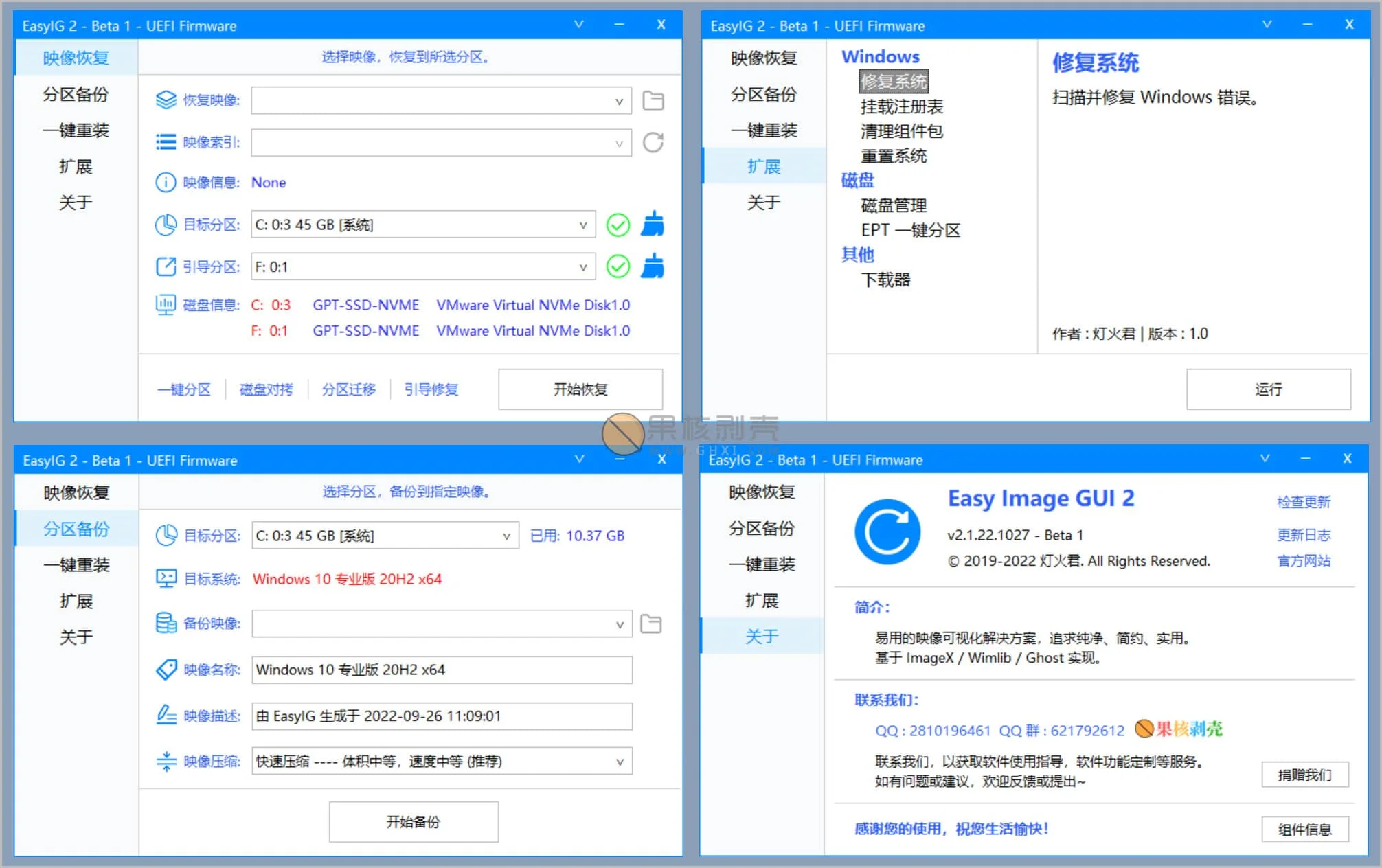Click the info icon beside 映像信息
1382x868 pixels.
[x=165, y=183]
